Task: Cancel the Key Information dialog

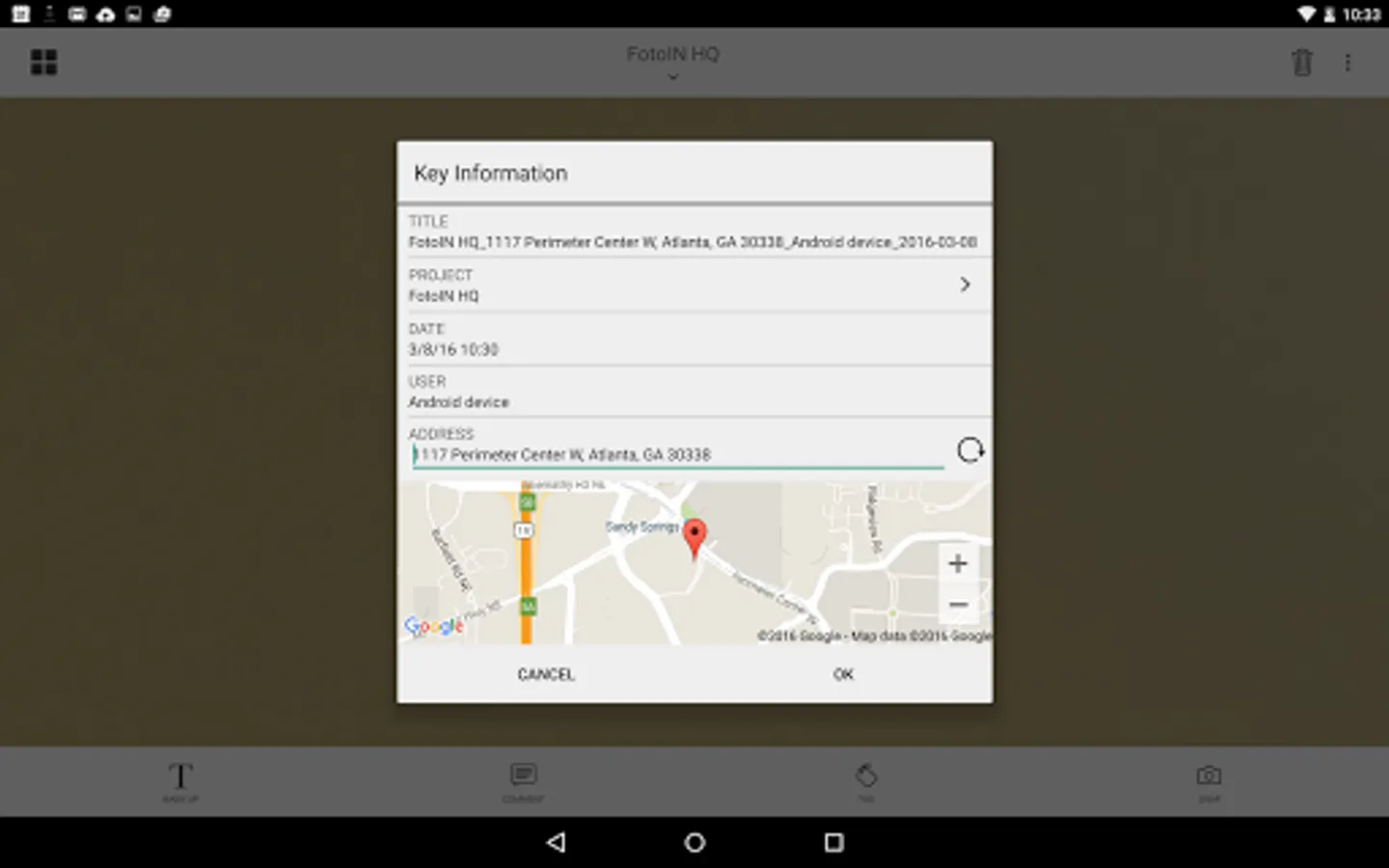Action: 546,674
